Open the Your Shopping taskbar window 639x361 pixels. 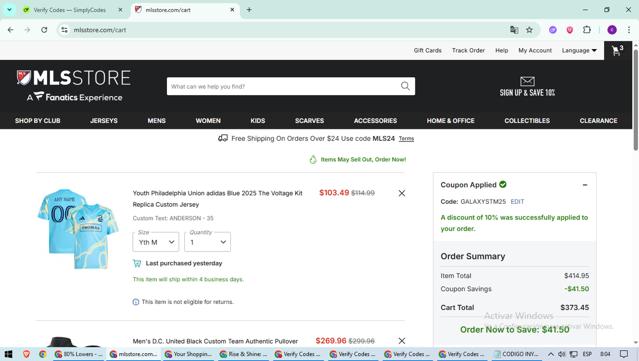pos(189,354)
